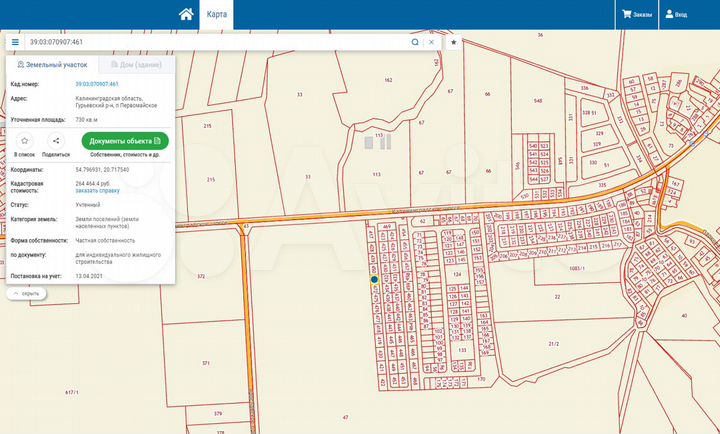
Task: Open cadastral number 39:03:070907:461 link
Action: pyautogui.click(x=97, y=84)
